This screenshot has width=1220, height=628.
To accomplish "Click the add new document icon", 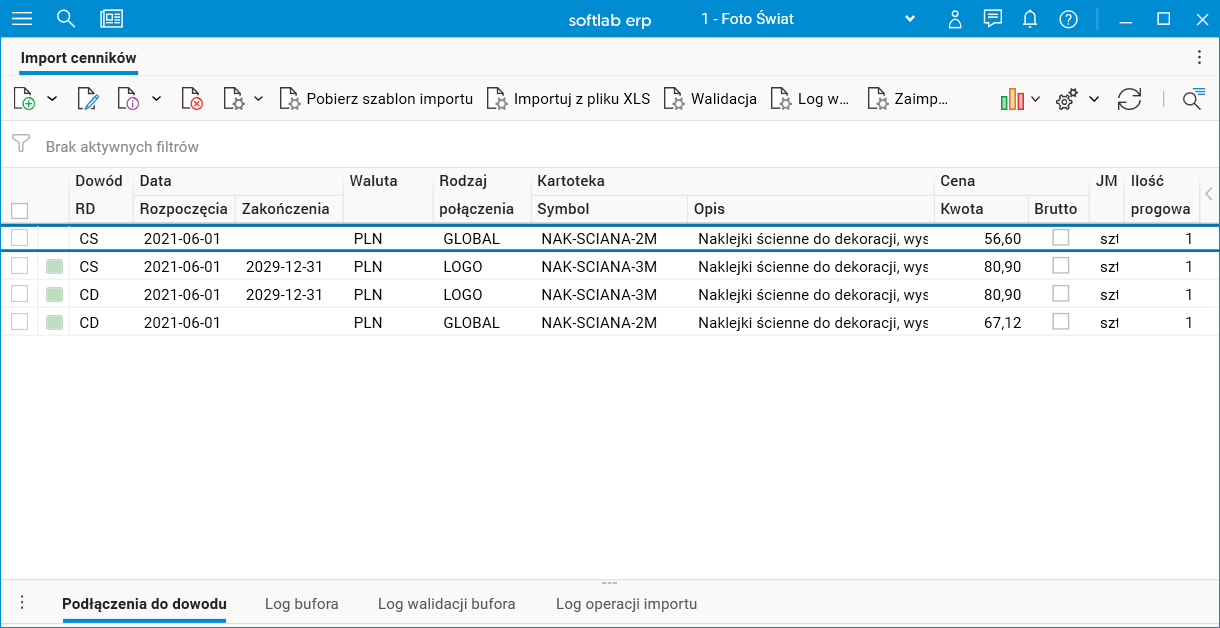I will click(x=24, y=99).
